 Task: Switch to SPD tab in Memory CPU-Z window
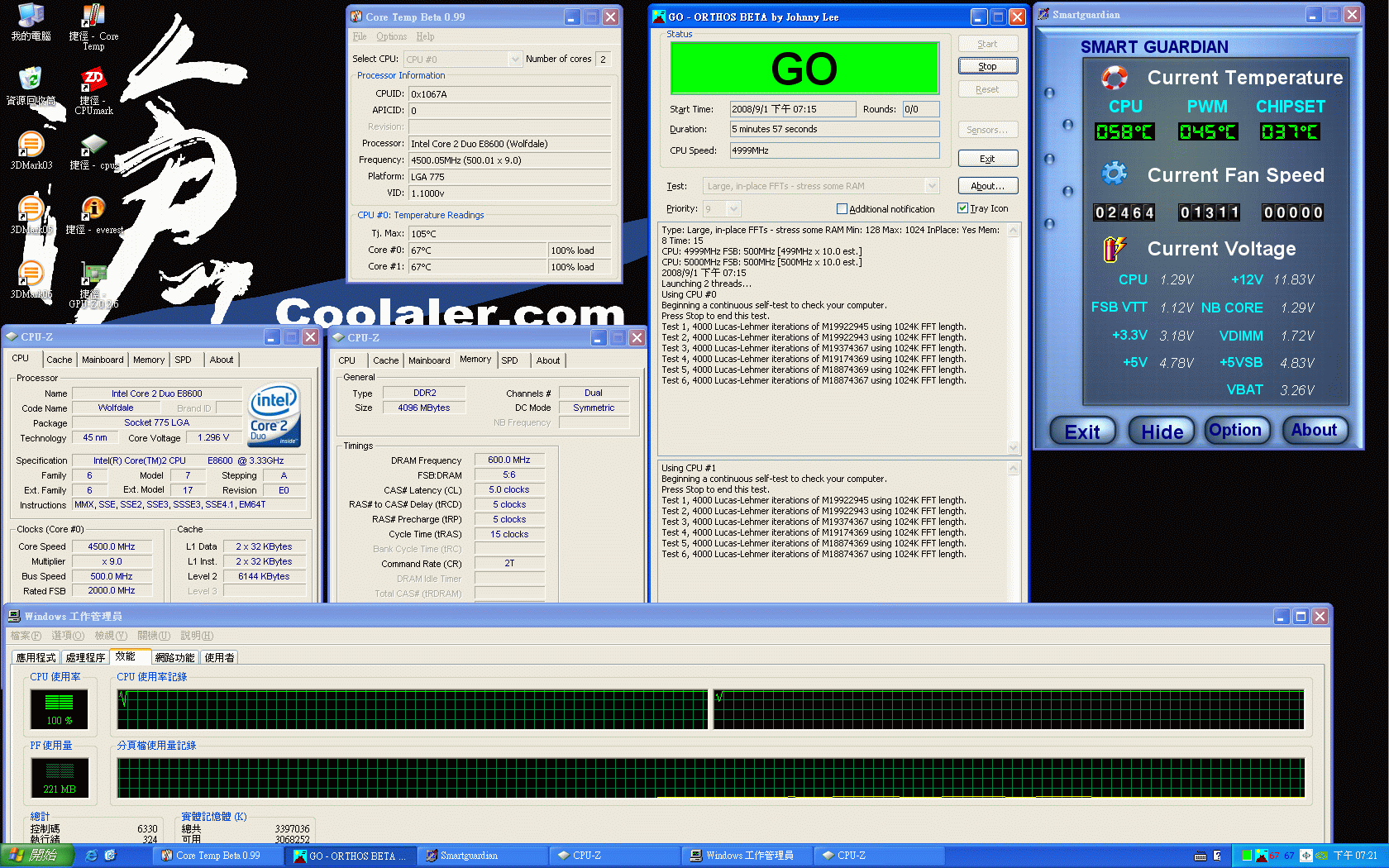point(510,360)
